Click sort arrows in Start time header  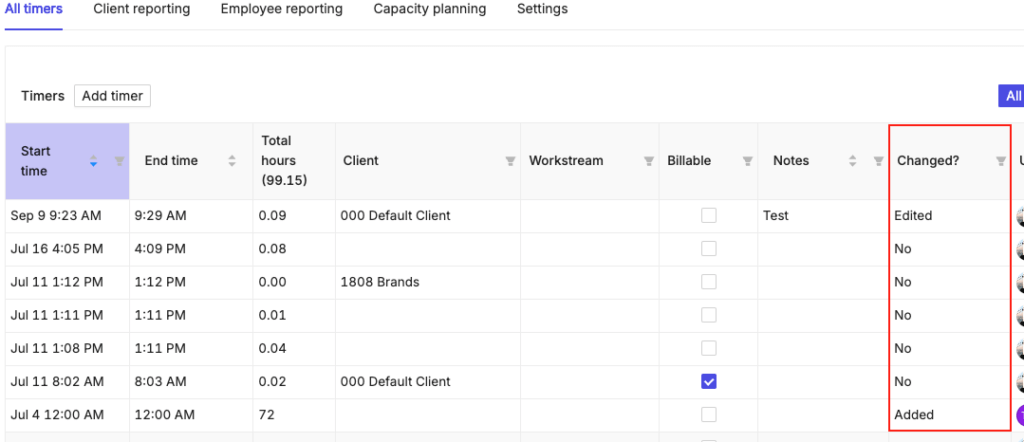click(x=94, y=161)
